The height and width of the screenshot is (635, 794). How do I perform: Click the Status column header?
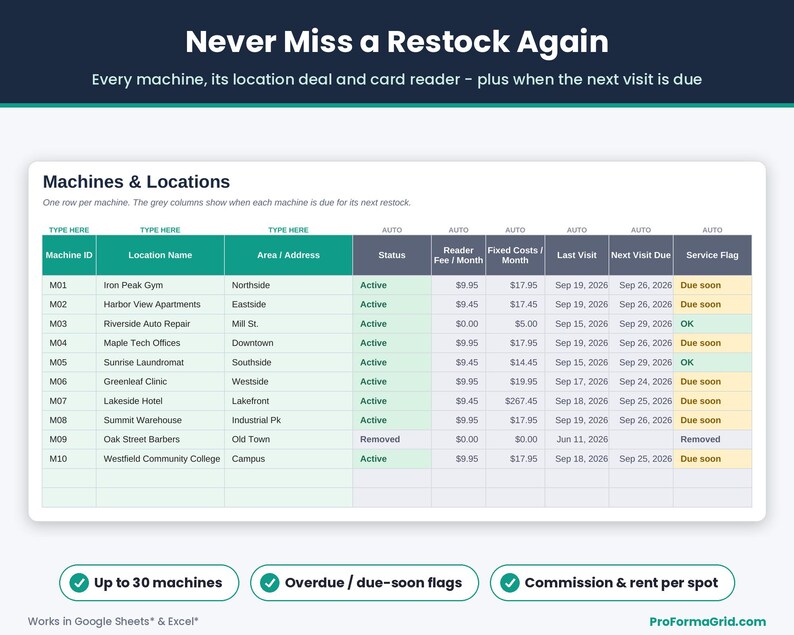click(x=392, y=255)
